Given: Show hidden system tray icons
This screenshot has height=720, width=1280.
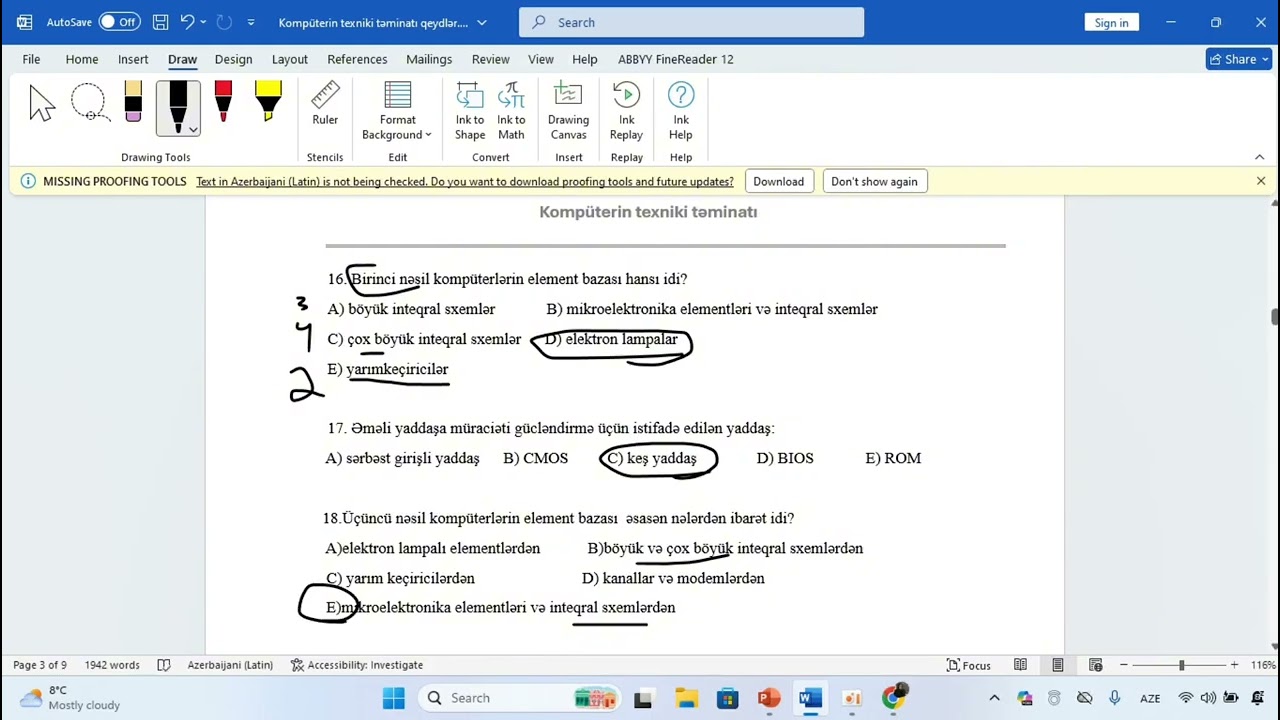Looking at the screenshot, I should [x=994, y=698].
